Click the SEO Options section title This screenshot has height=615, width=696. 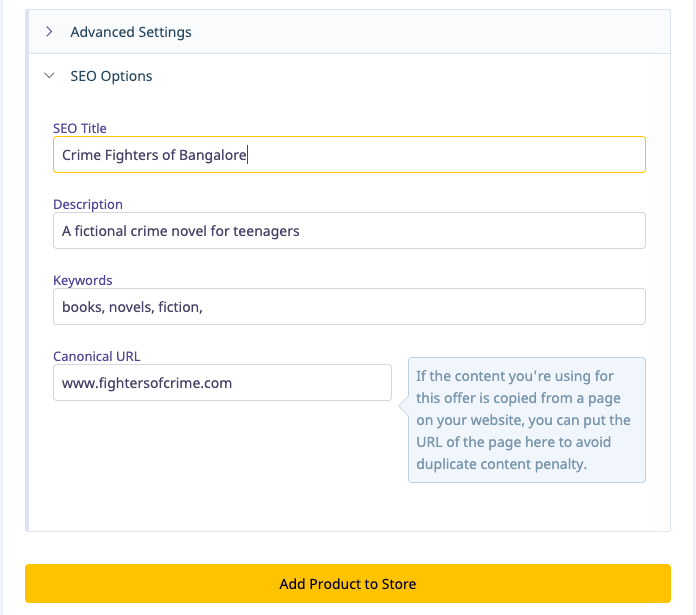click(111, 76)
